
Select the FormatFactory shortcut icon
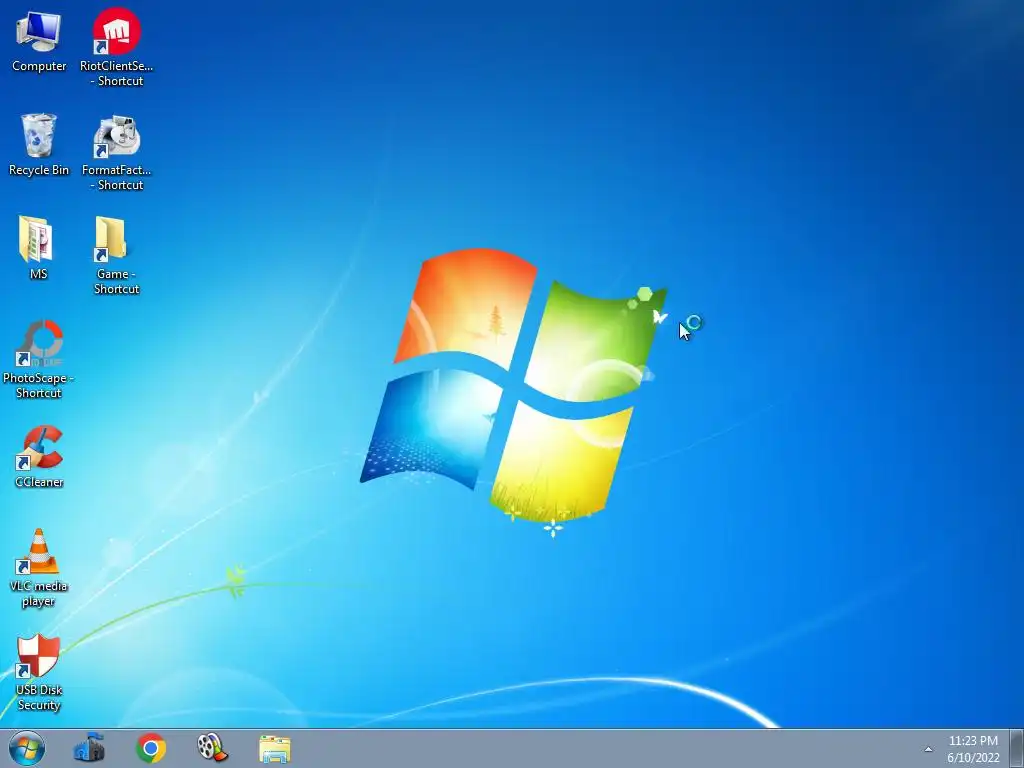[116, 152]
